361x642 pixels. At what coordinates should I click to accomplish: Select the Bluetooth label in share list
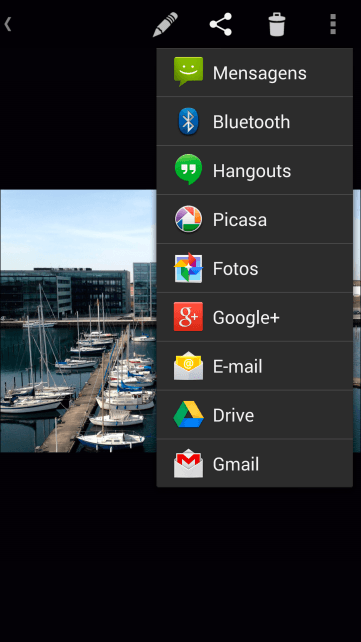(x=251, y=122)
